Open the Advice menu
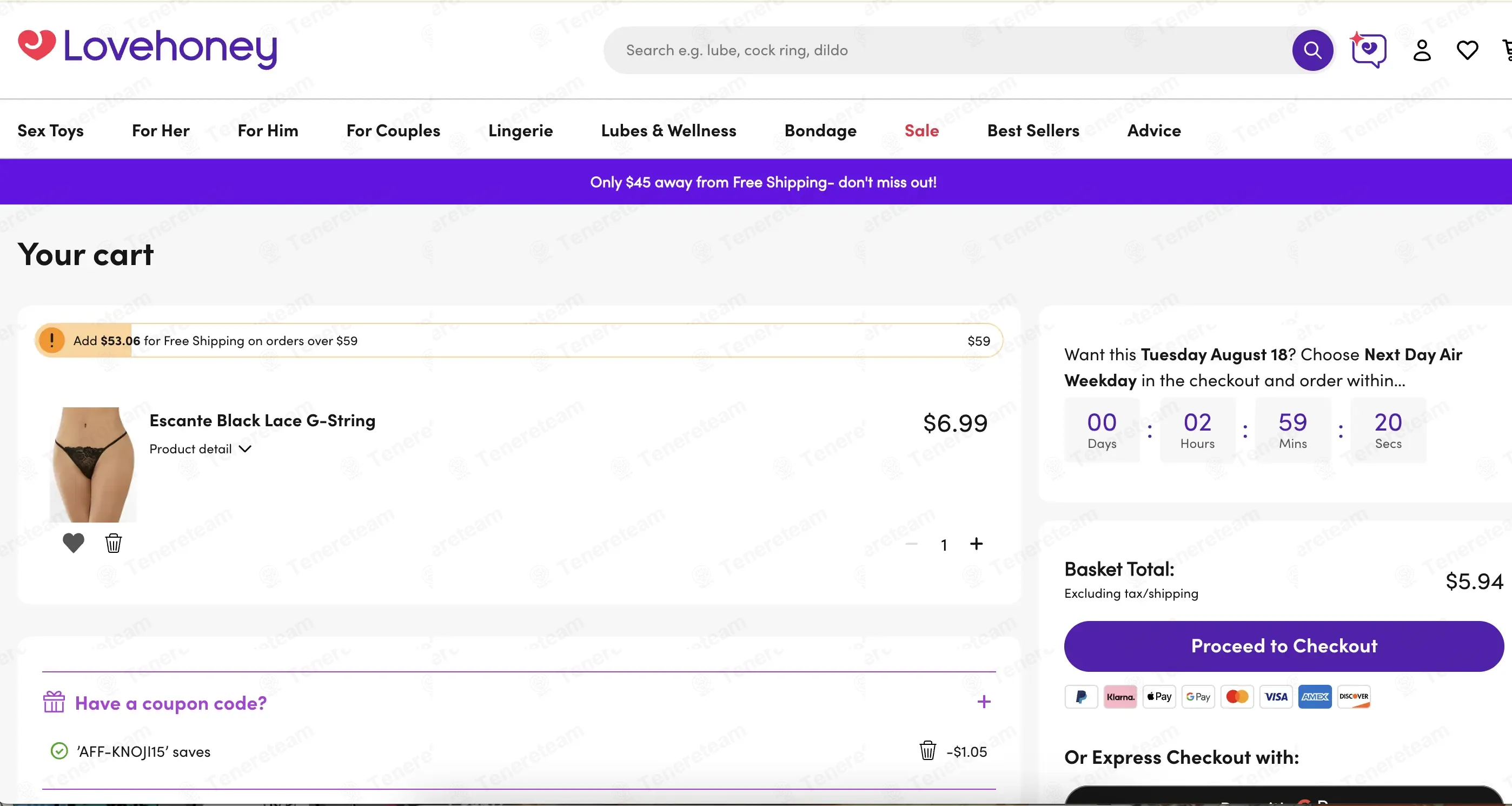 (1154, 130)
